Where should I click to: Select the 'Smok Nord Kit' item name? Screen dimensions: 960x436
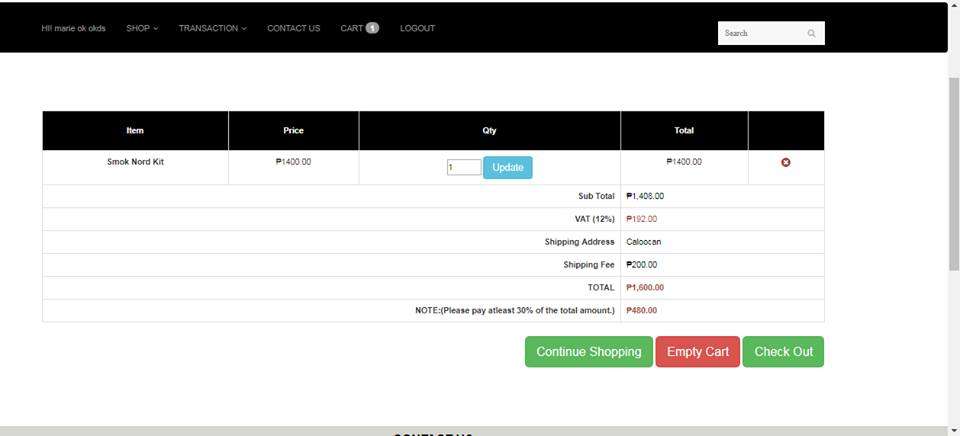pyautogui.click(x=135, y=162)
